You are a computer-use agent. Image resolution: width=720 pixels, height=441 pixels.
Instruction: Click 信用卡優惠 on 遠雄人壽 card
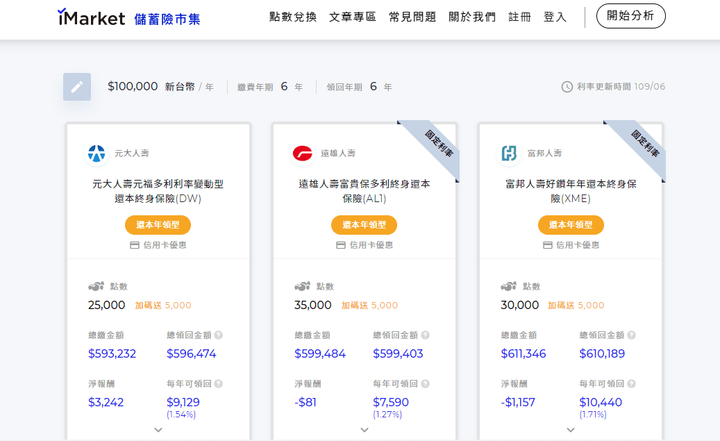[x=371, y=245]
